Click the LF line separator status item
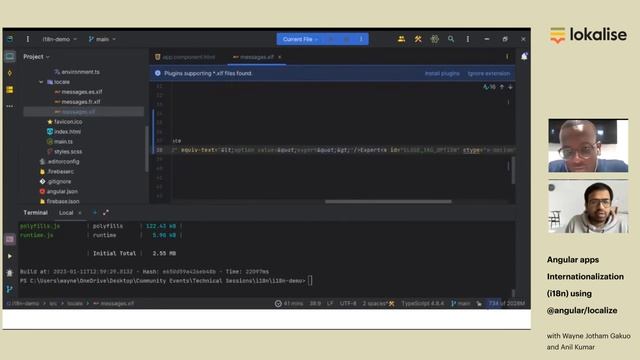640x360 pixels. 330,304
